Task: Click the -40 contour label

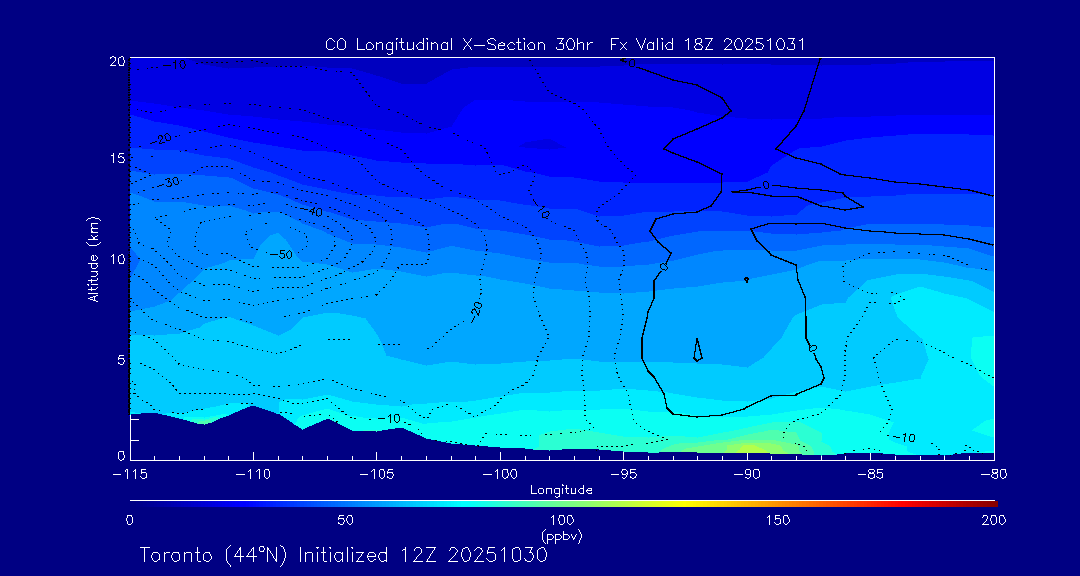Action: pyautogui.click(x=313, y=212)
